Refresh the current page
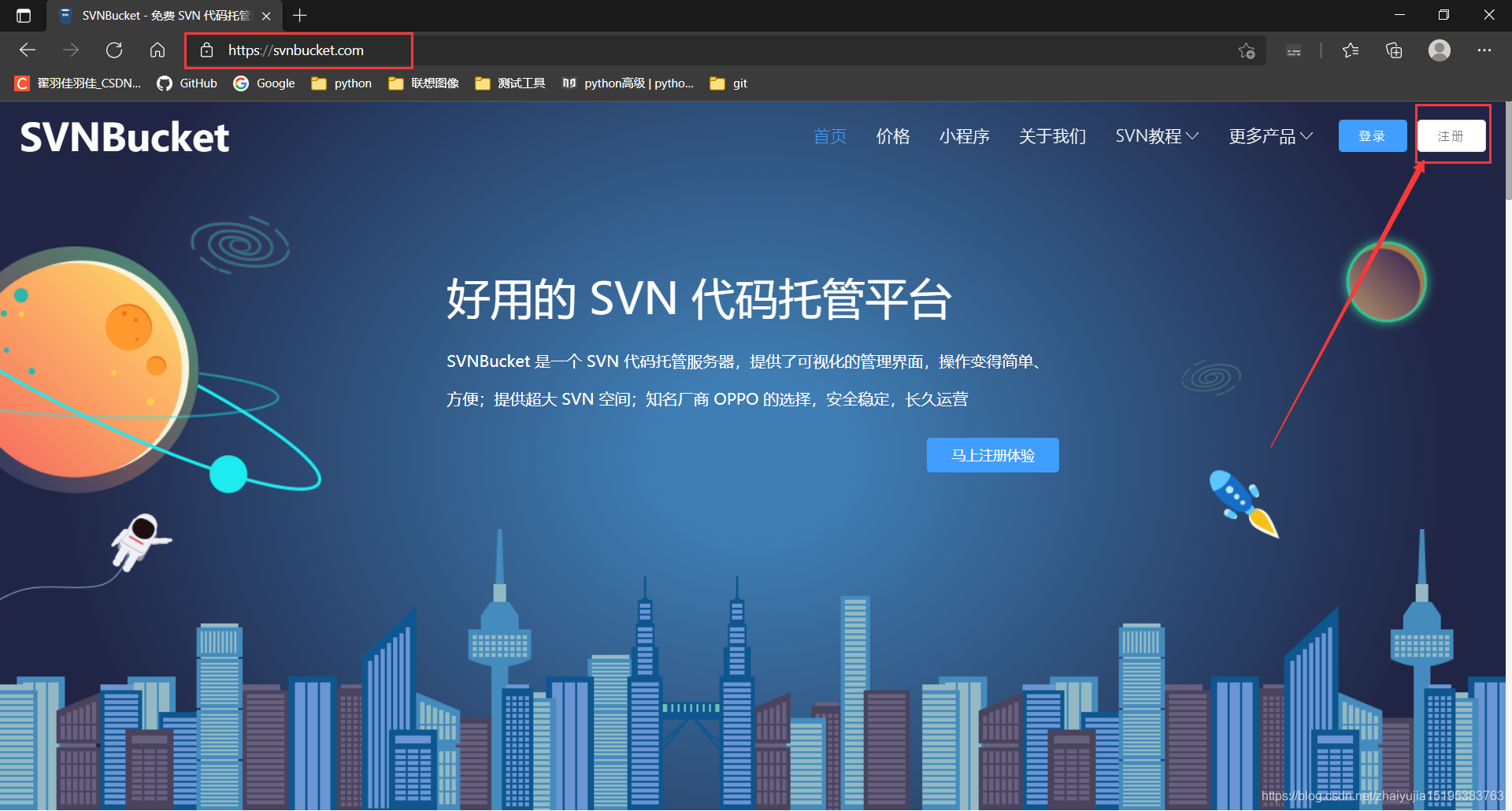 pos(113,50)
